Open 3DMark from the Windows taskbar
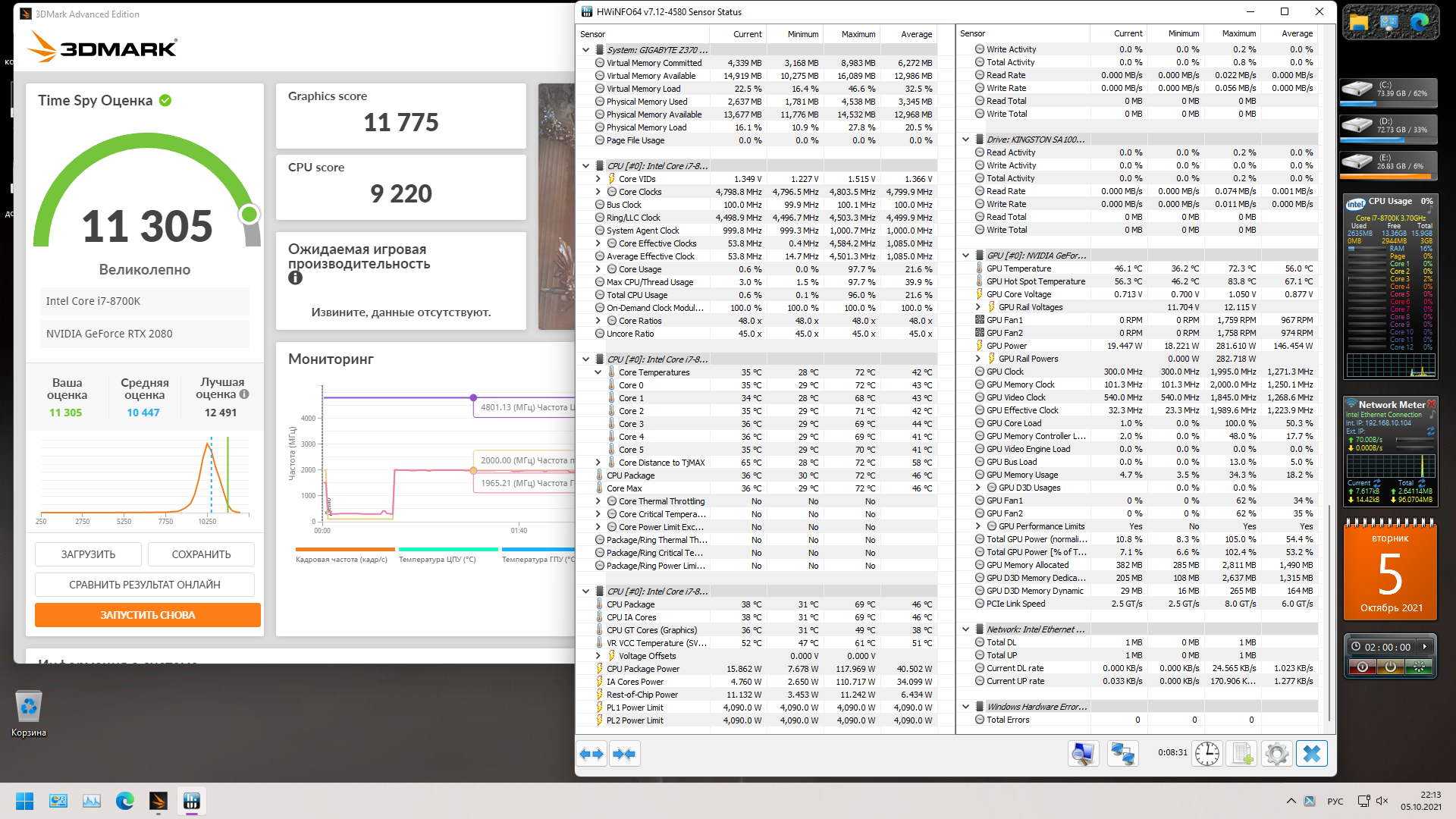This screenshot has width=1456, height=819. tap(158, 801)
